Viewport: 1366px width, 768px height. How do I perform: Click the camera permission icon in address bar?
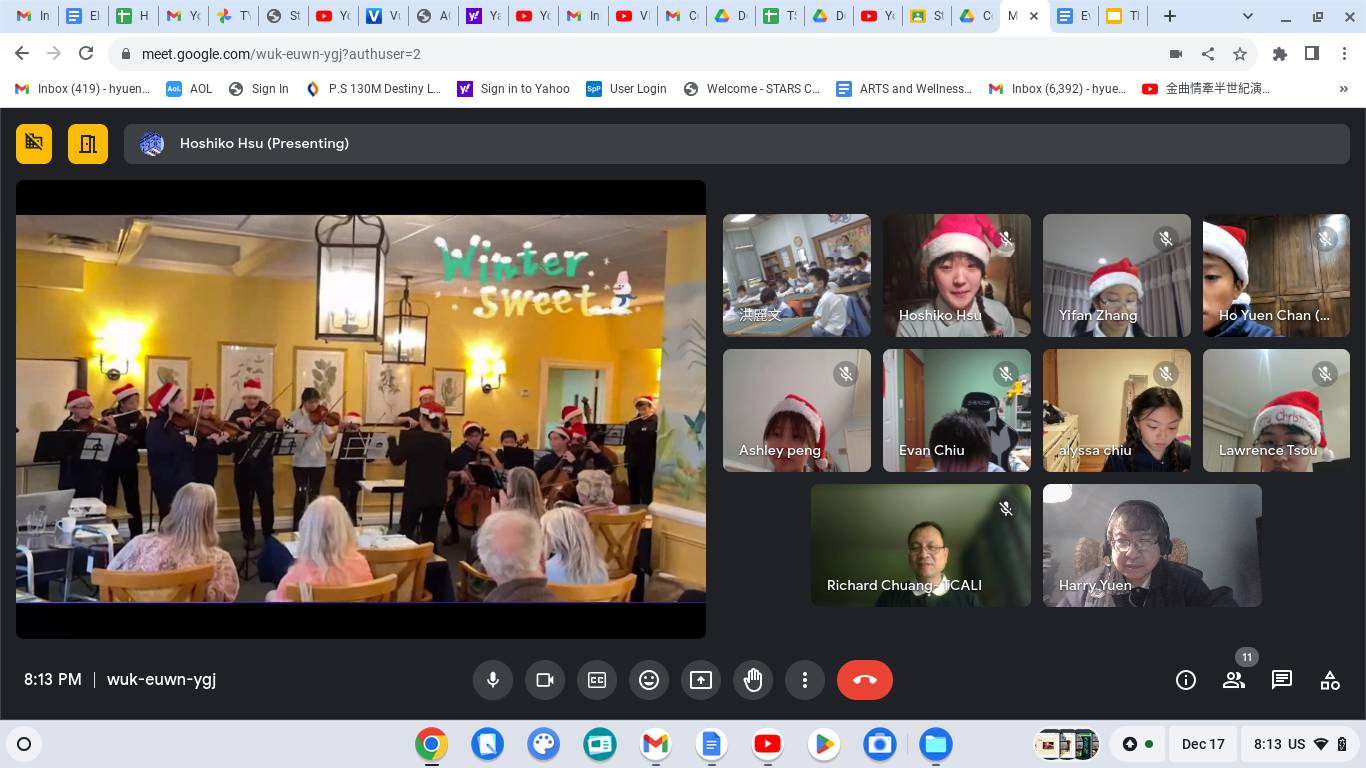1176,54
